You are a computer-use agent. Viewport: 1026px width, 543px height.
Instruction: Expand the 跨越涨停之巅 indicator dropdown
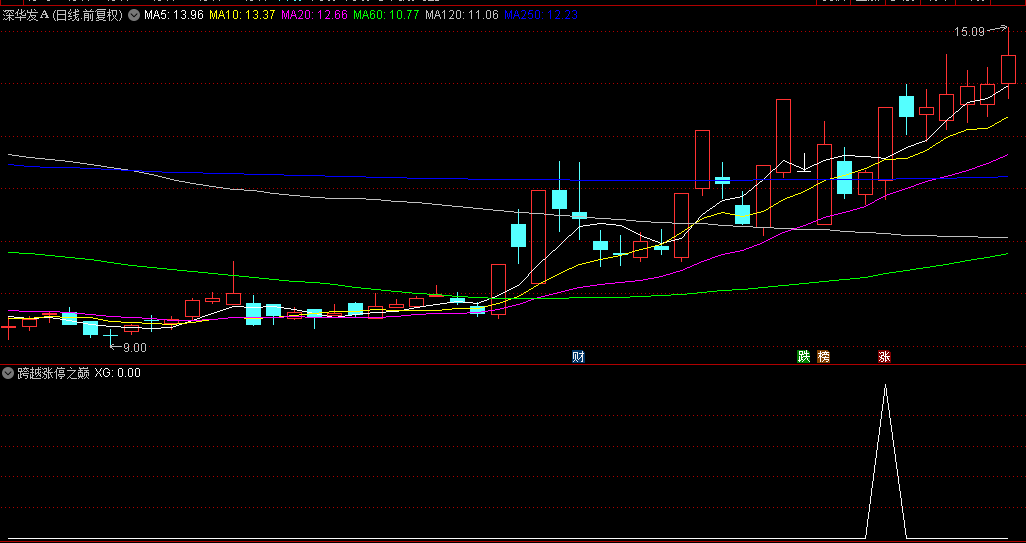(x=8, y=373)
